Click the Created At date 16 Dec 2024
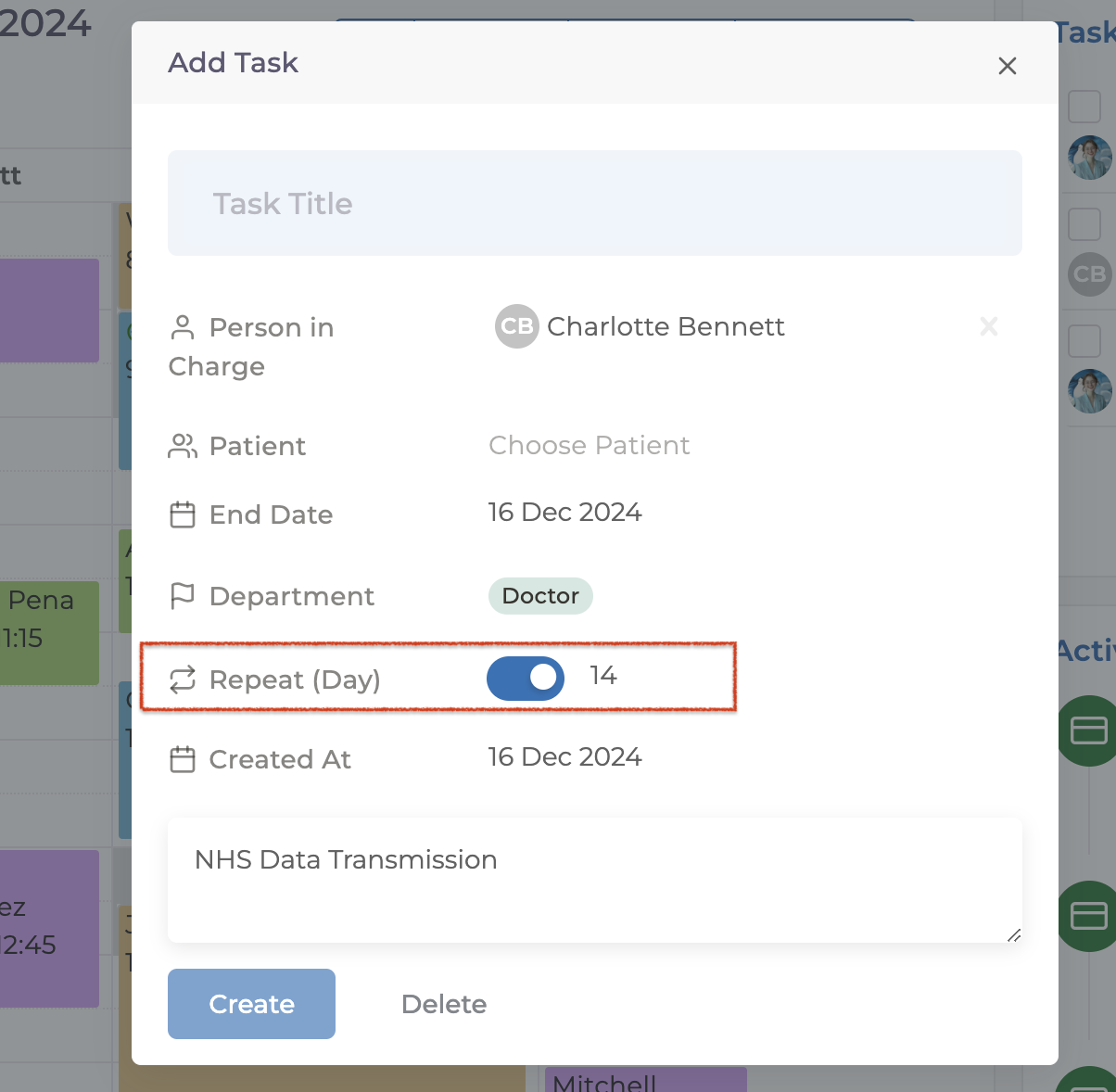The width and height of the screenshot is (1116, 1092). coord(564,756)
